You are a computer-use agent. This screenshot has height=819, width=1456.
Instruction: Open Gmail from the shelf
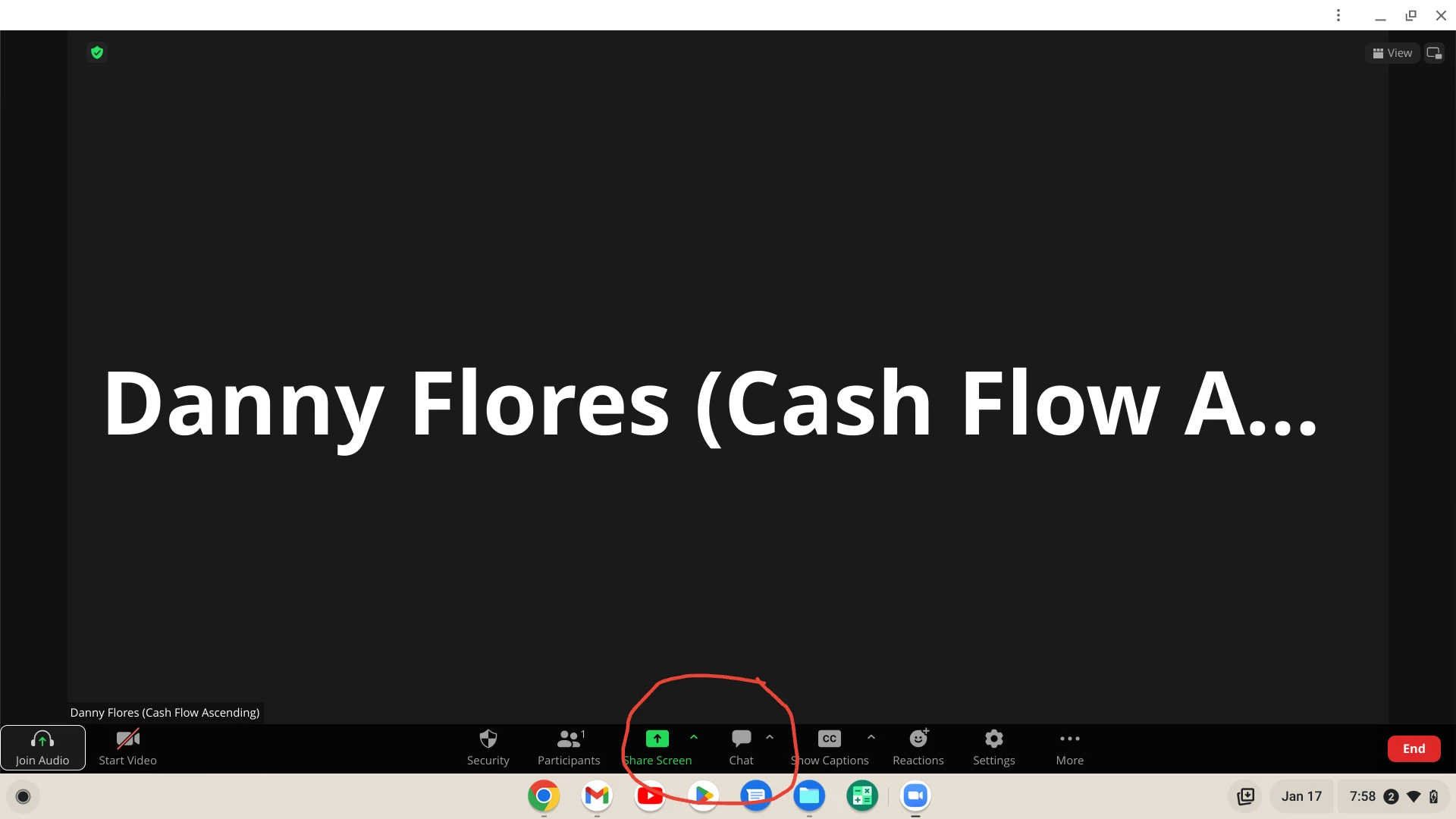click(x=597, y=795)
